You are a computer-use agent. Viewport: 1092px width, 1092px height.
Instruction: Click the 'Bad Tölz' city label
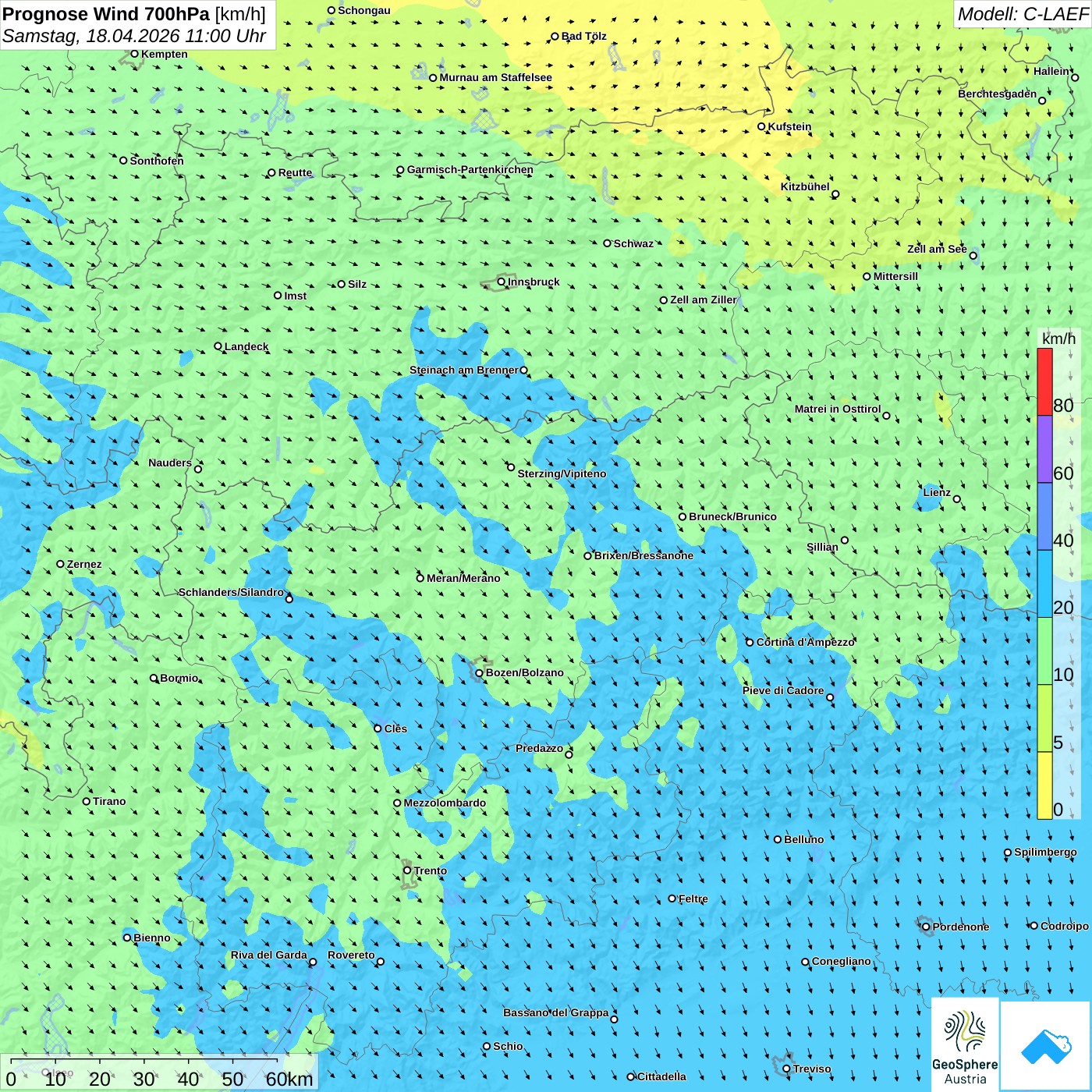(x=584, y=36)
